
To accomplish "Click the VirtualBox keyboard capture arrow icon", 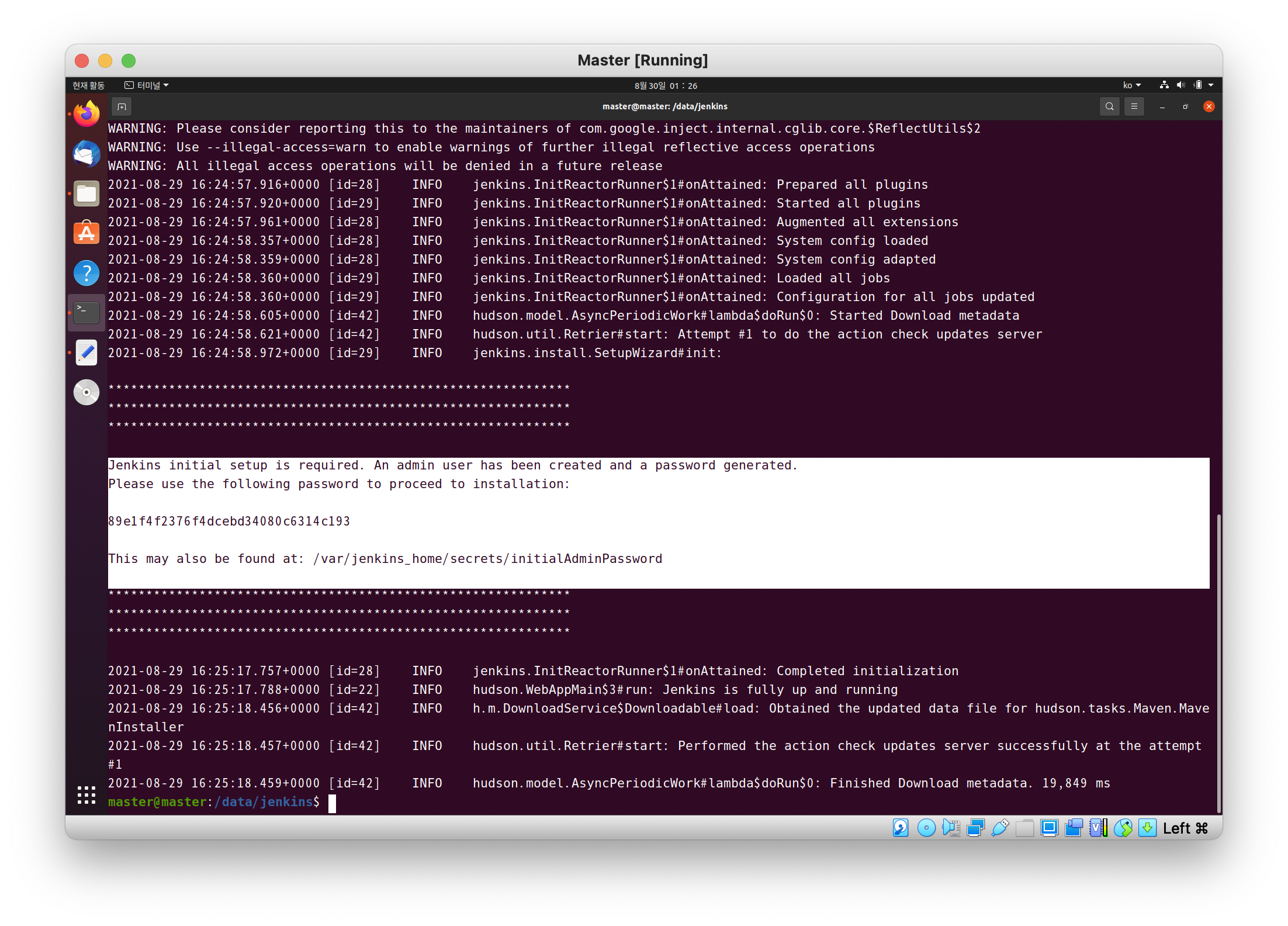I will tap(1147, 828).
